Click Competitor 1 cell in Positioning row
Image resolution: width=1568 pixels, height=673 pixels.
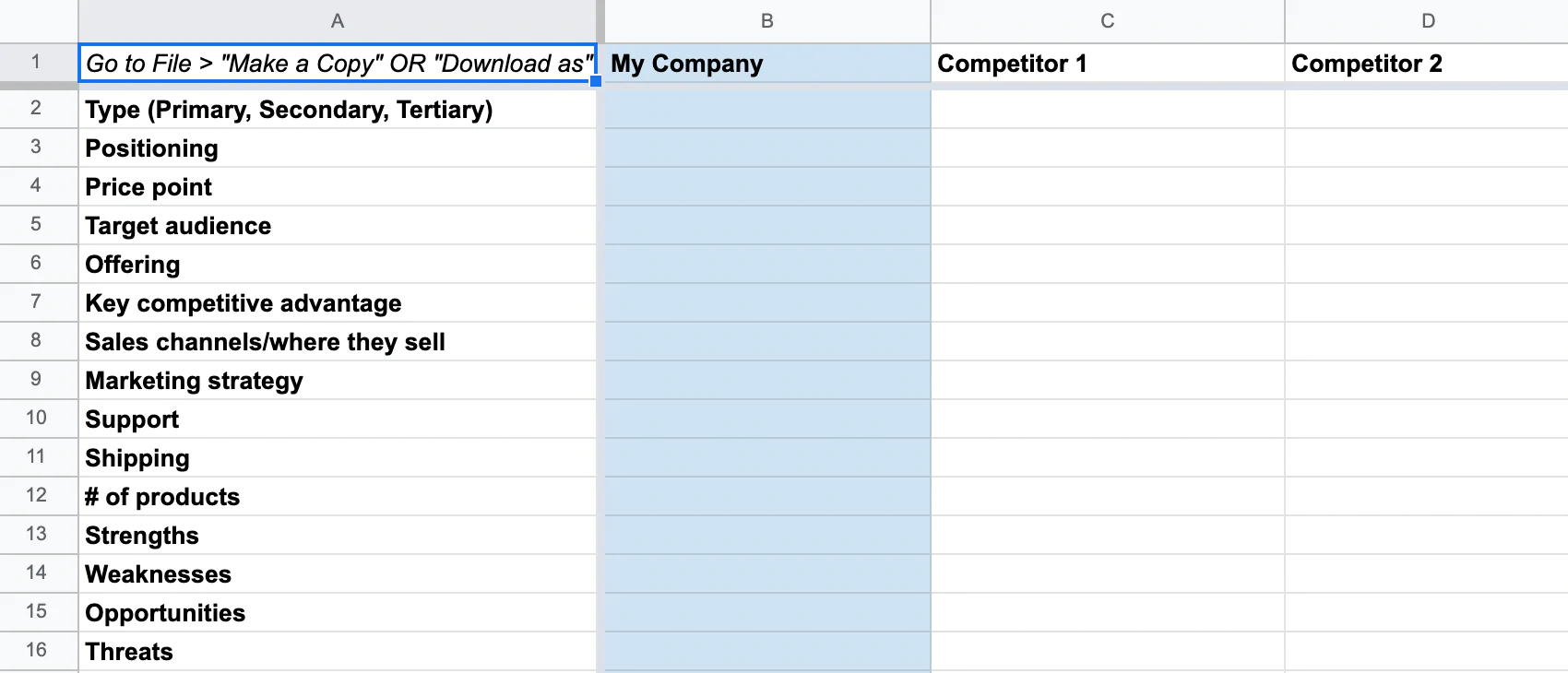[1108, 148]
